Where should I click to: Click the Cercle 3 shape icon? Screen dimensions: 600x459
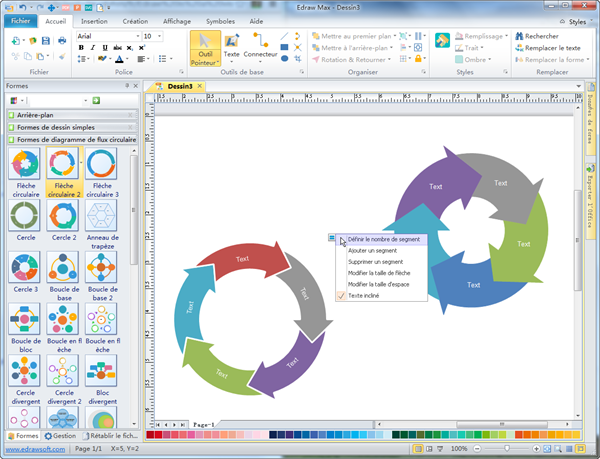point(24,271)
